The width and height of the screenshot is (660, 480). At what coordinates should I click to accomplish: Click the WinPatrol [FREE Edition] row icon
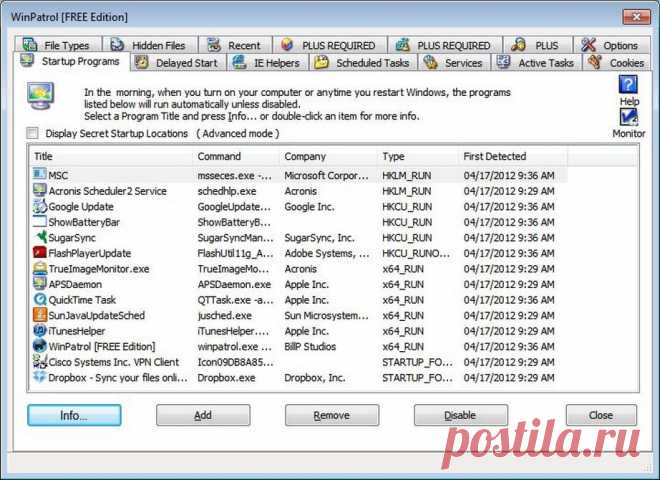coord(40,346)
